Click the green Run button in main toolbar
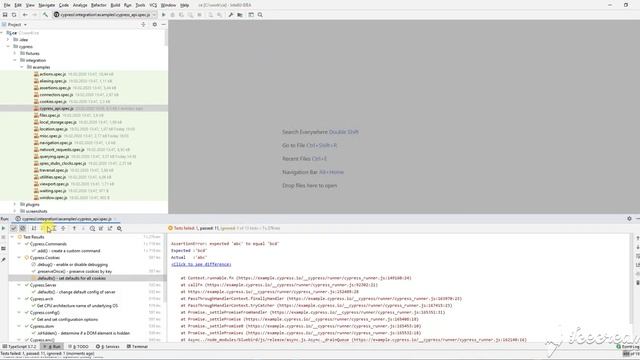 164,15
